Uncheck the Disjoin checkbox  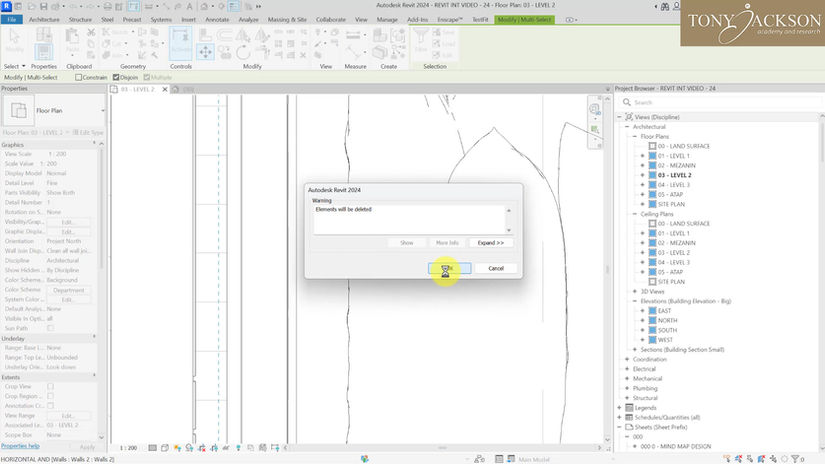click(116, 77)
